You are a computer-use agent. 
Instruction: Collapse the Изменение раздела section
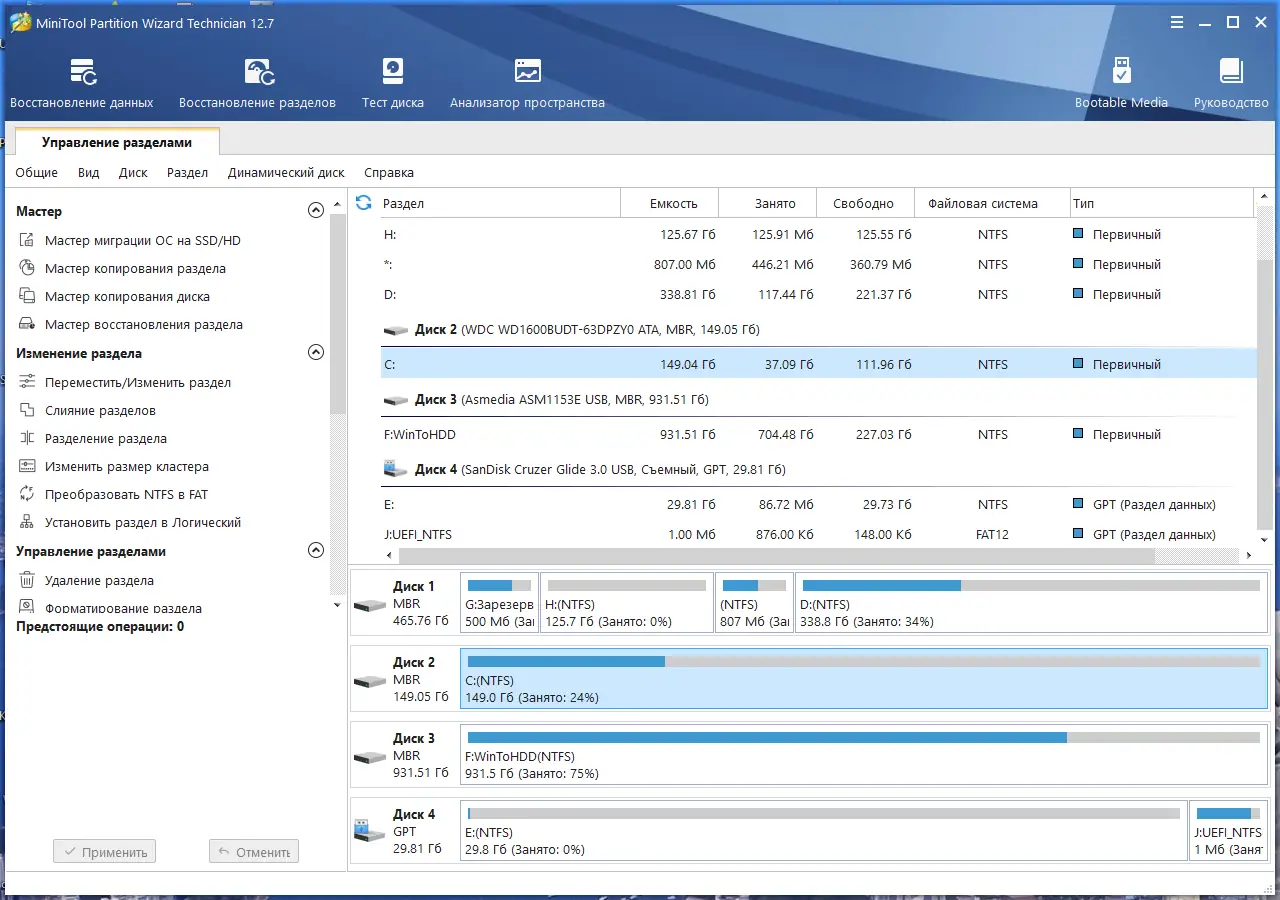tap(316, 353)
